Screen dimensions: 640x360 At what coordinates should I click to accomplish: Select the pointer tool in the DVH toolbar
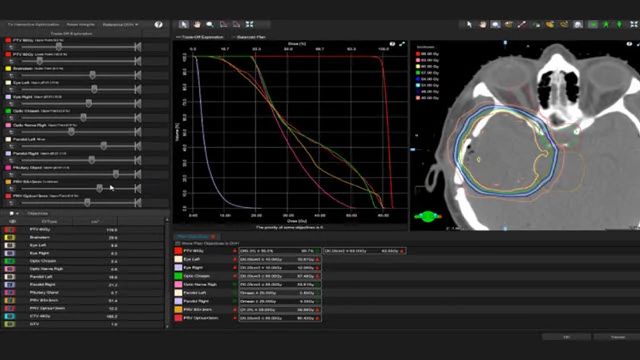click(x=184, y=24)
